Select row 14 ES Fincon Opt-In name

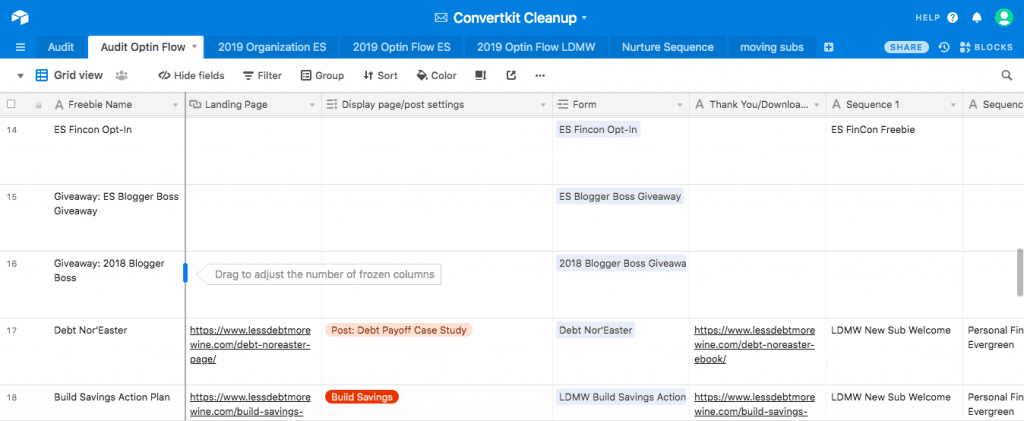coord(93,129)
